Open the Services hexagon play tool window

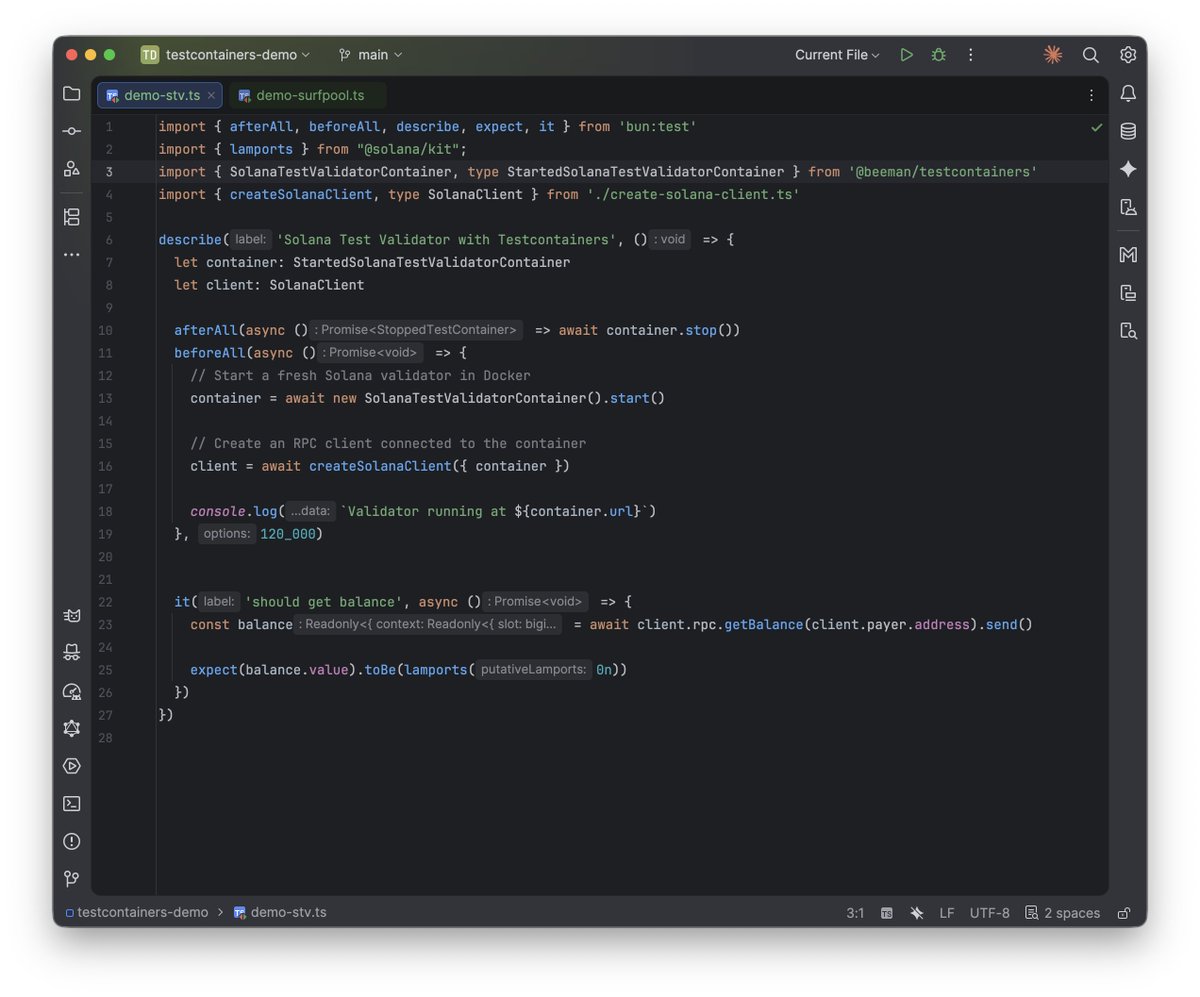[71, 766]
